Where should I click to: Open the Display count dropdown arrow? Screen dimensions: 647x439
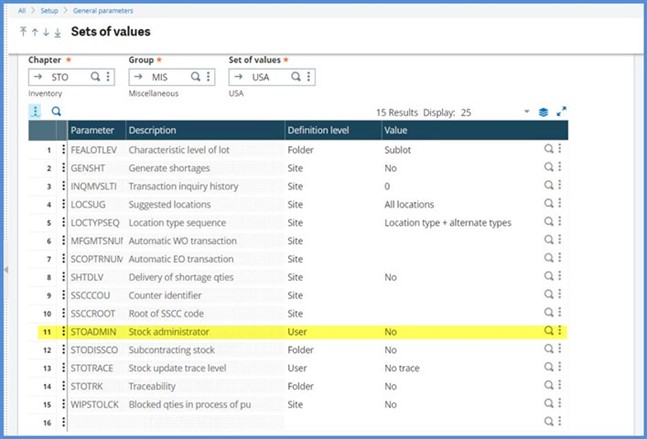click(x=526, y=112)
